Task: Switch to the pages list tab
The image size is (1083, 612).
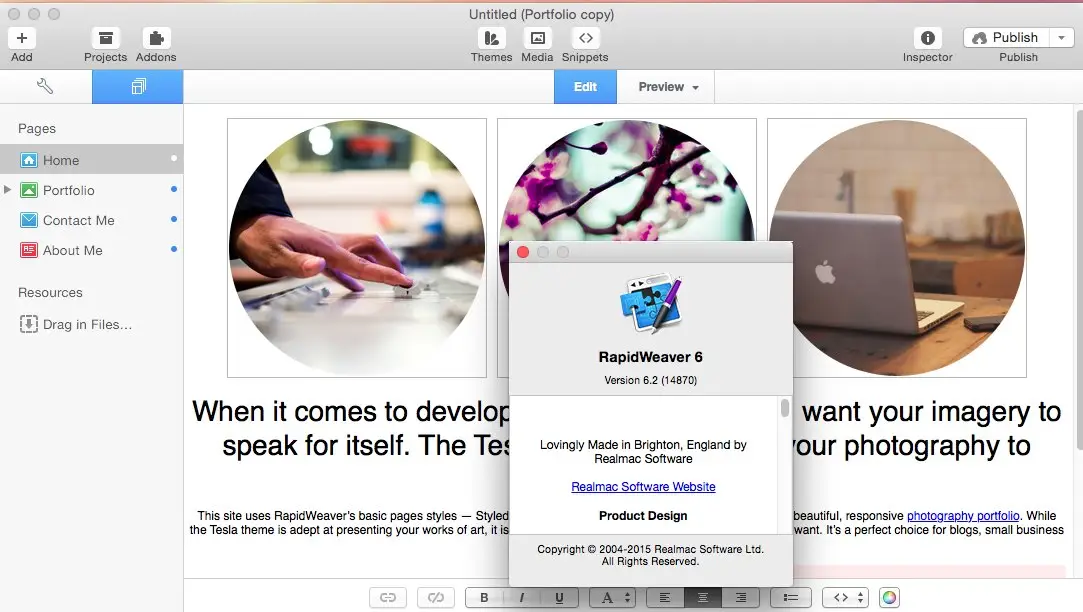Action: tap(137, 86)
